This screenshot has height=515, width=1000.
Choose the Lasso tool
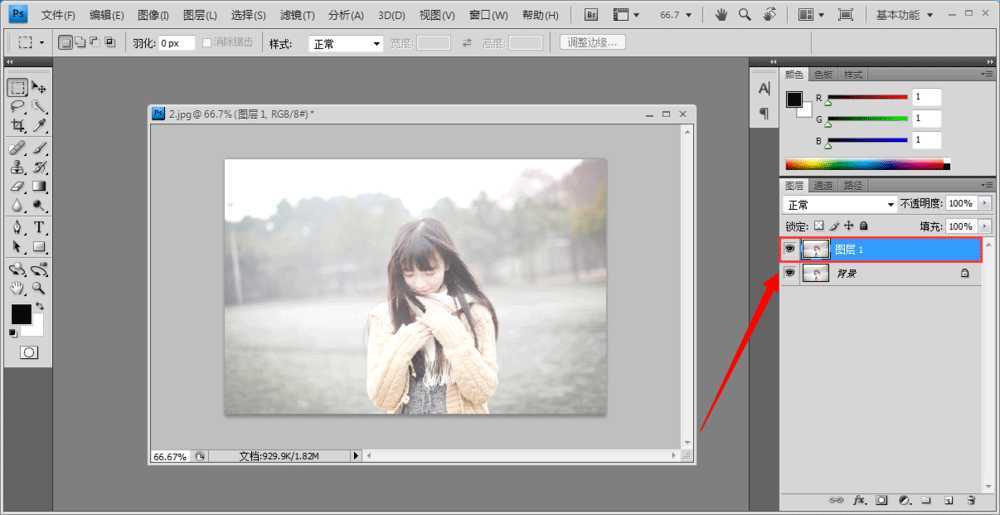[18, 106]
